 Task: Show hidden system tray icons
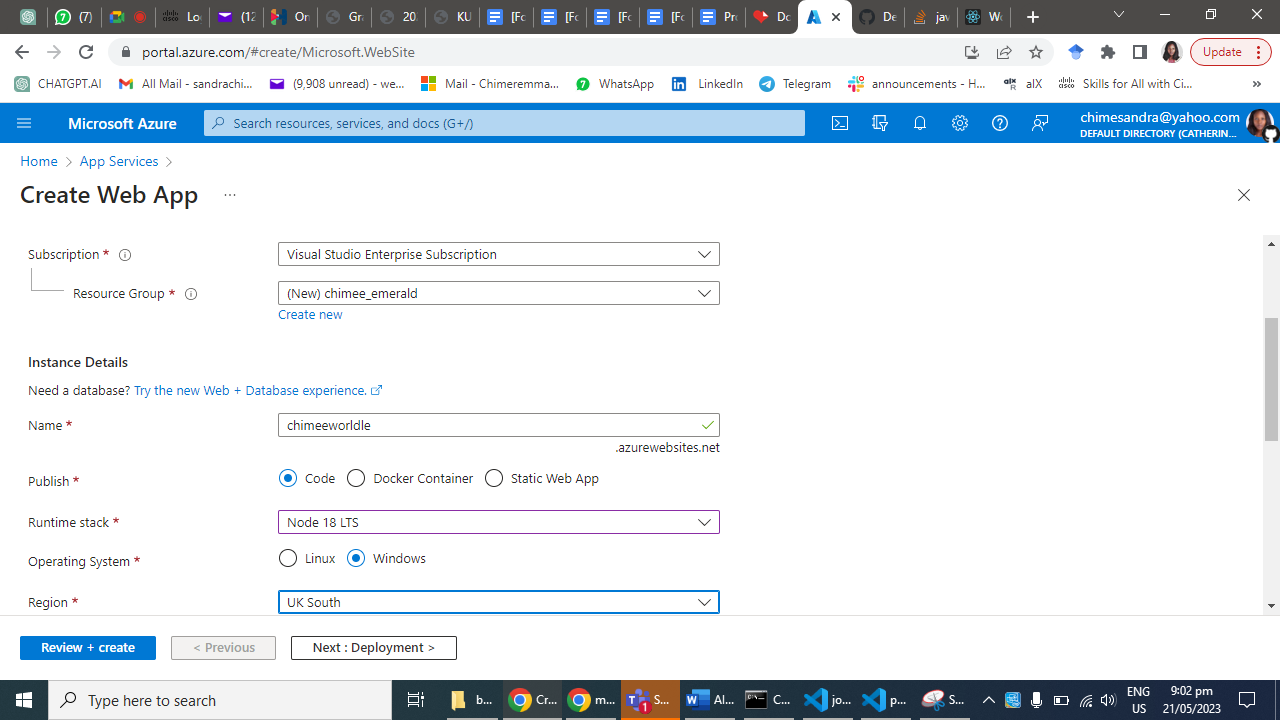click(x=988, y=700)
